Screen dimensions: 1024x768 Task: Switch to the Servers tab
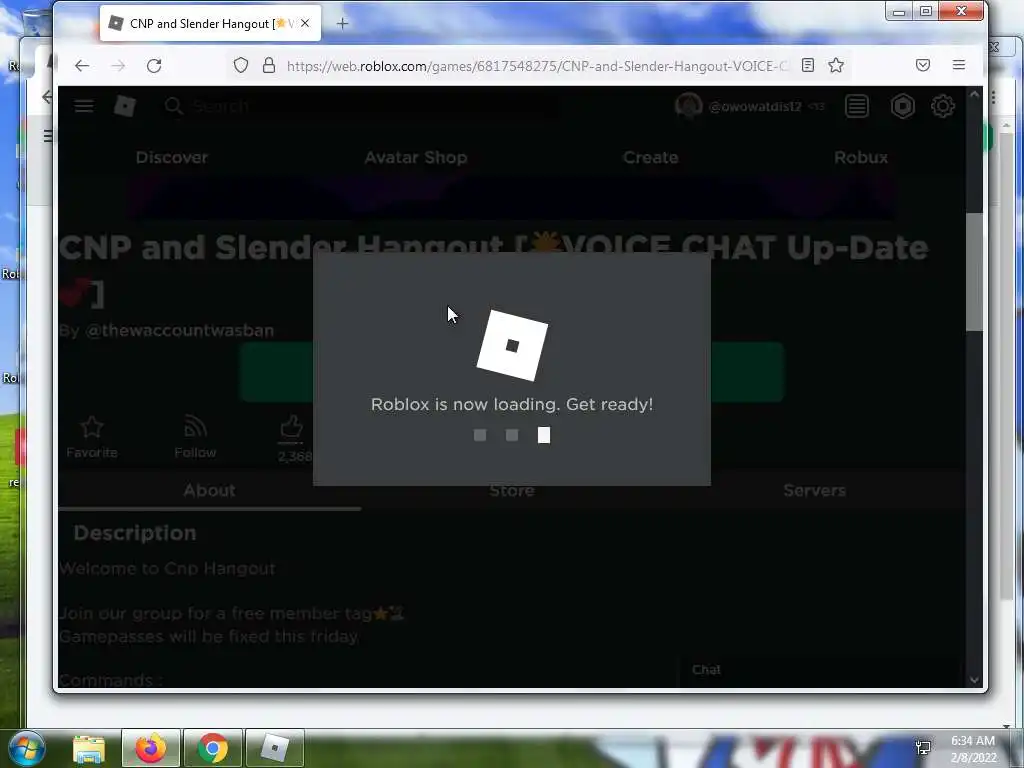(x=814, y=490)
